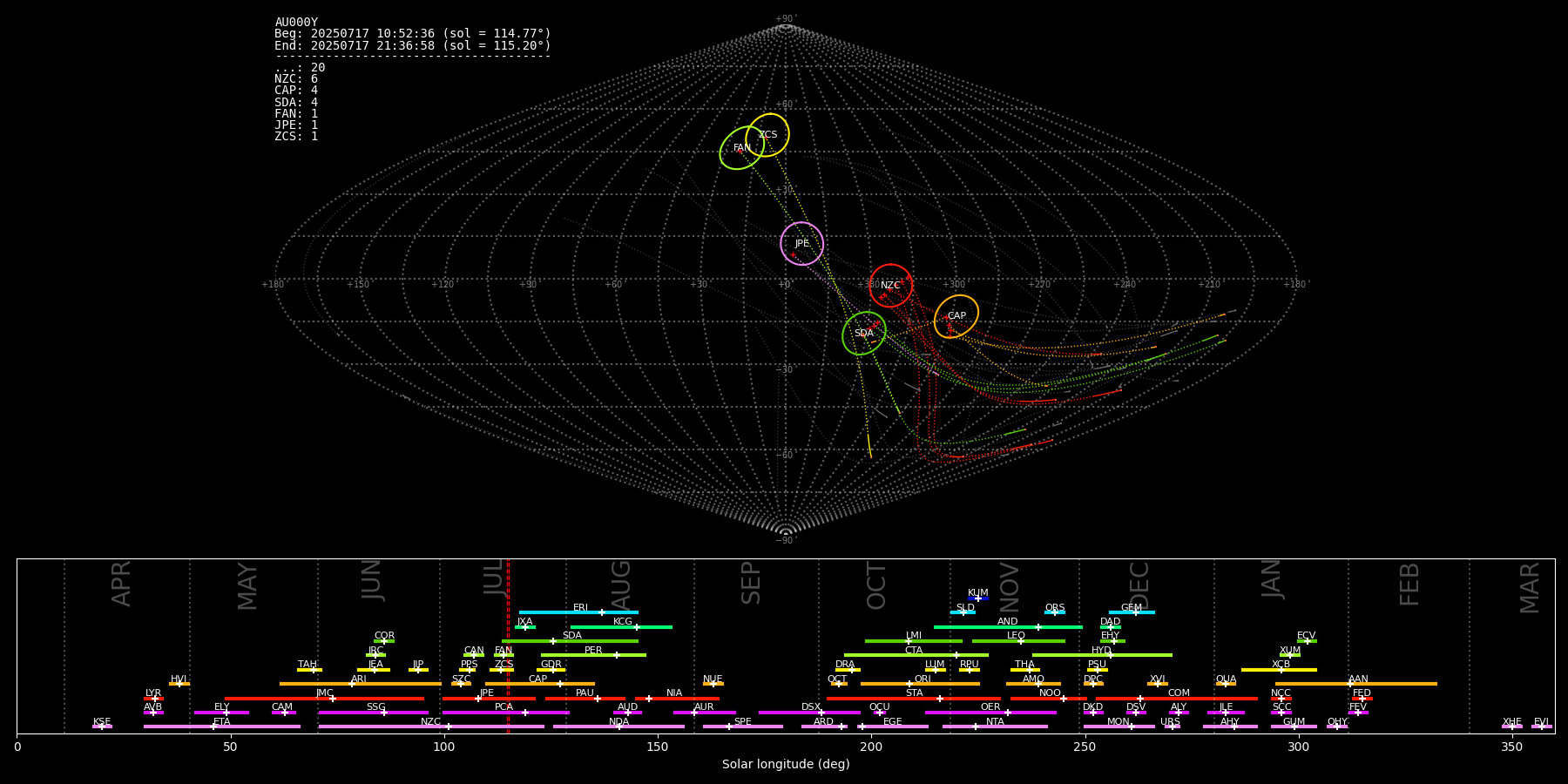Select the red COM shower bar

[1177, 699]
